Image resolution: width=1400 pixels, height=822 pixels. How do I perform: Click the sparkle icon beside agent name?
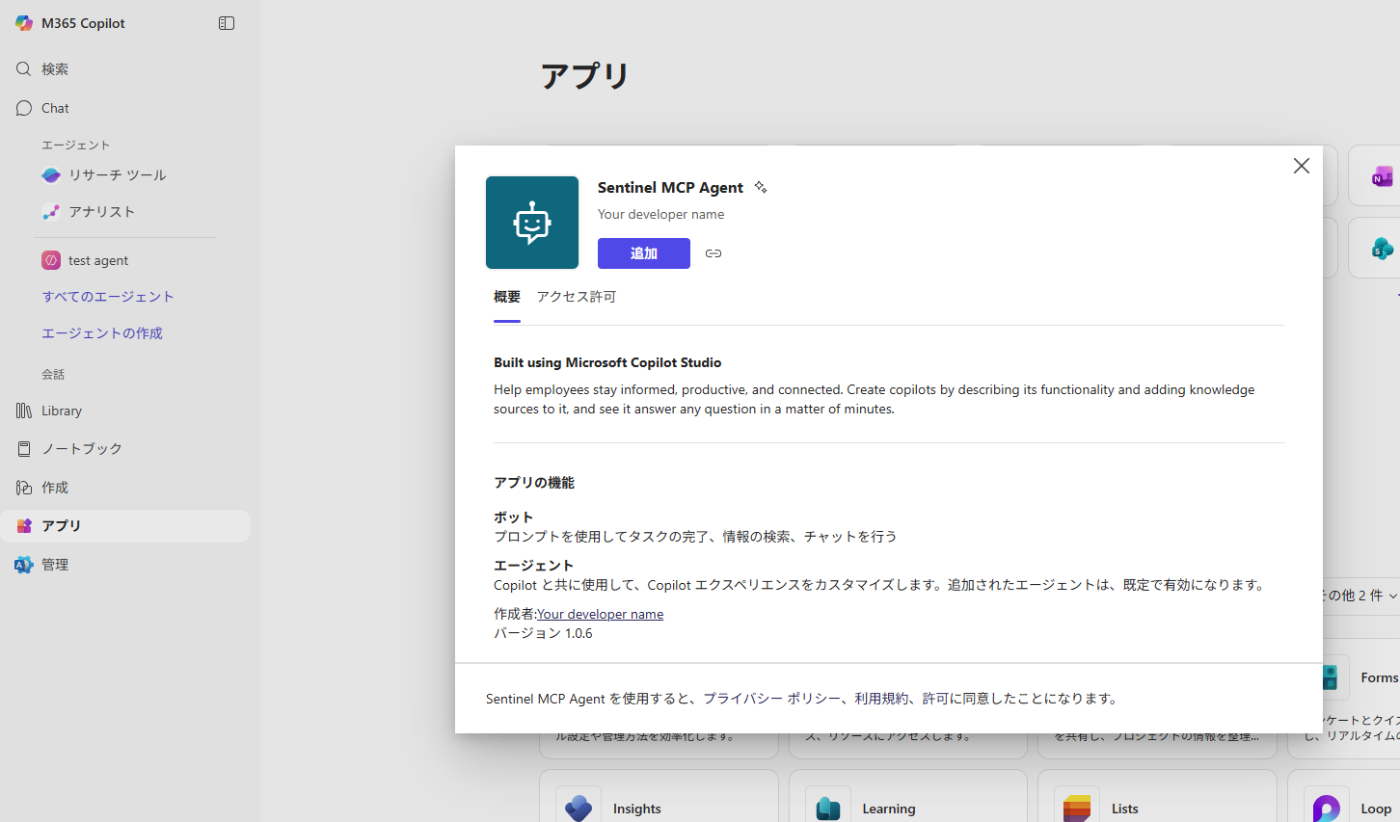760,187
